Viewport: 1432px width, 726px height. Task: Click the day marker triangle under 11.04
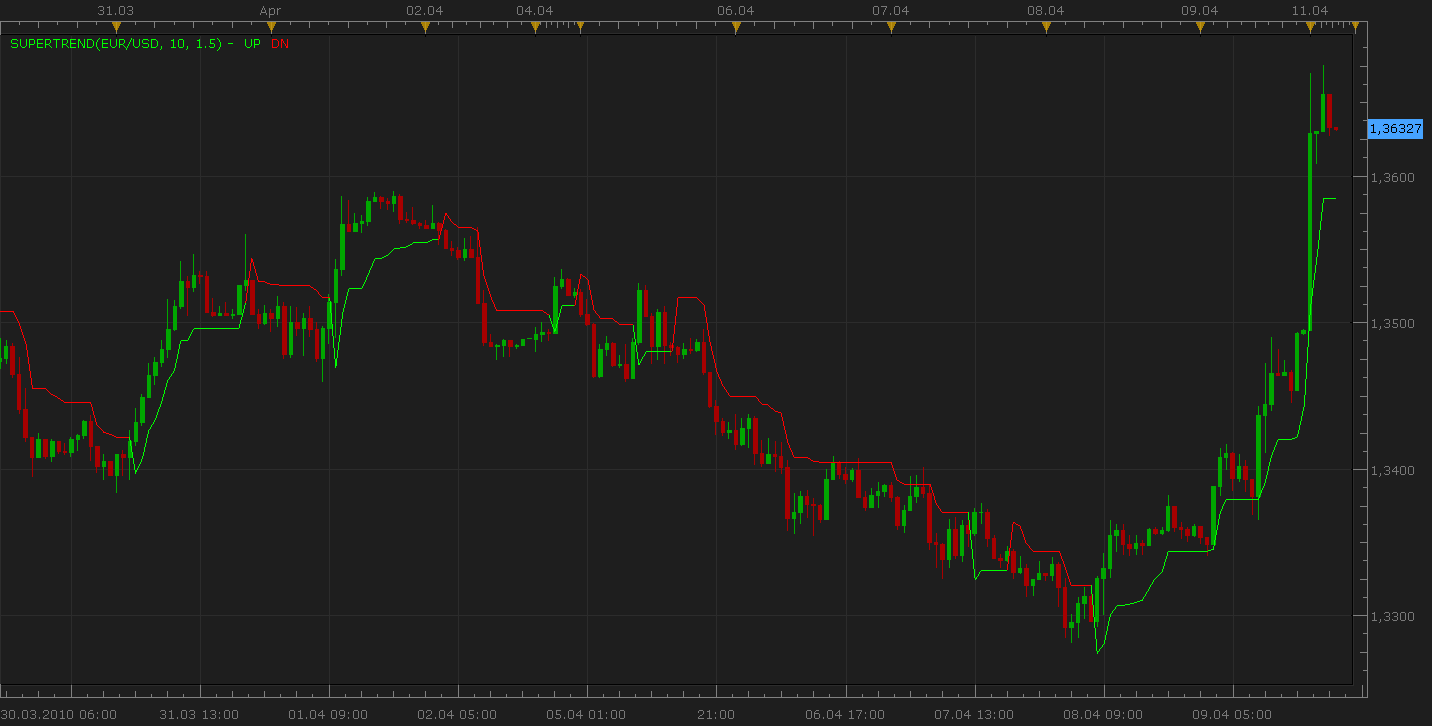[x=1310, y=27]
